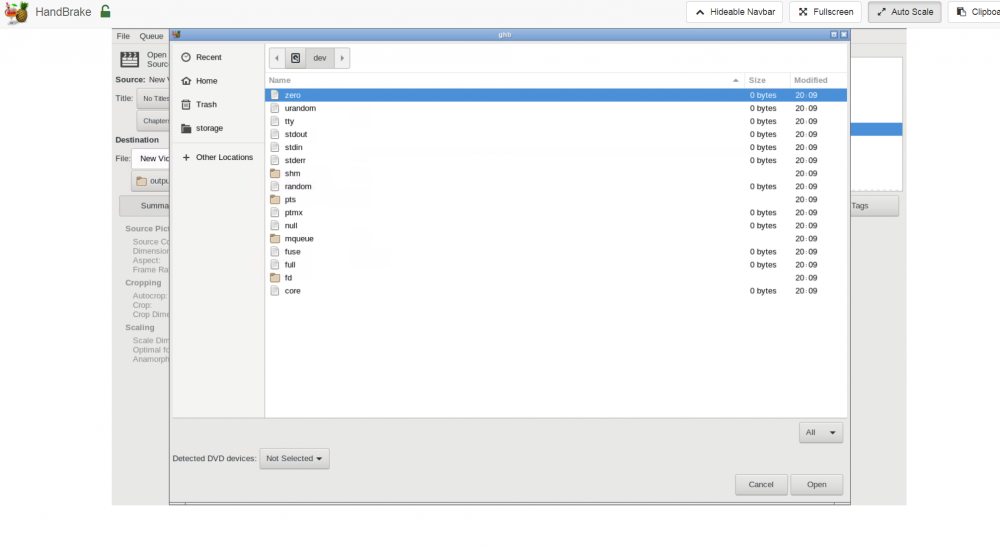Click the HandBrake logo icon
This screenshot has width=1000, height=547.
click(17, 12)
